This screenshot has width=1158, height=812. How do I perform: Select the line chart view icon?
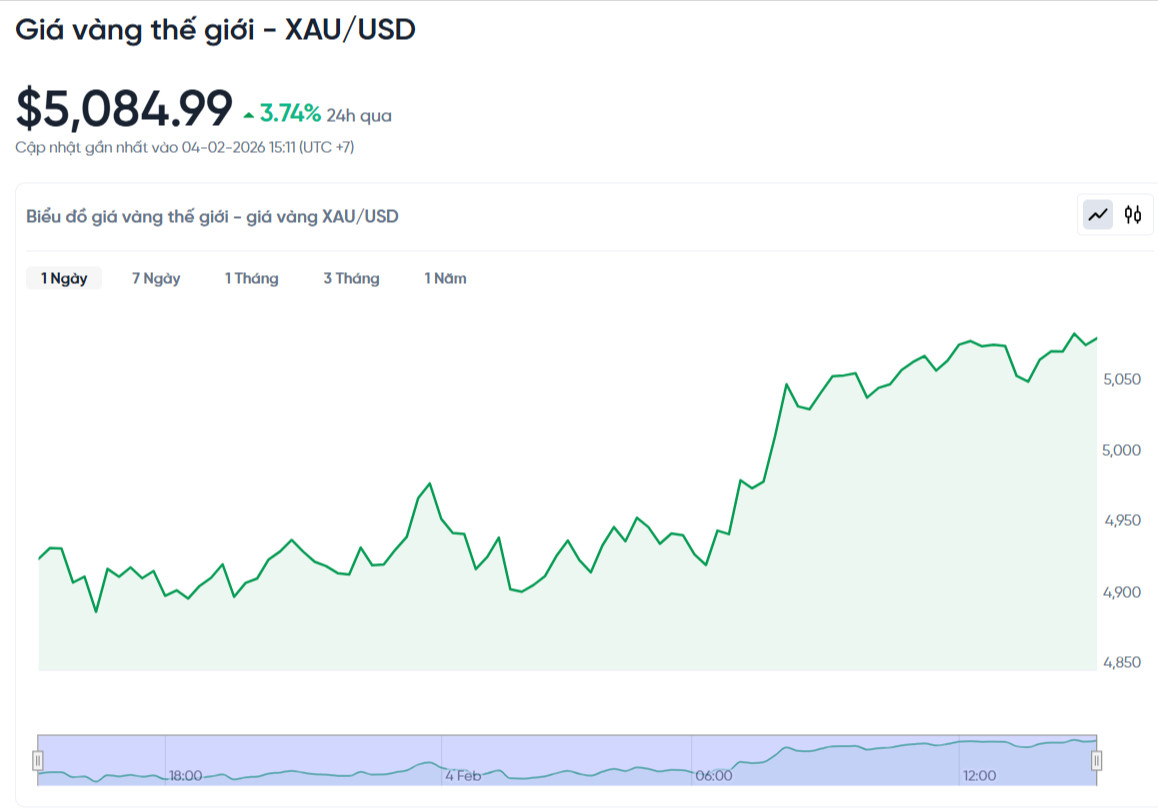1096,214
